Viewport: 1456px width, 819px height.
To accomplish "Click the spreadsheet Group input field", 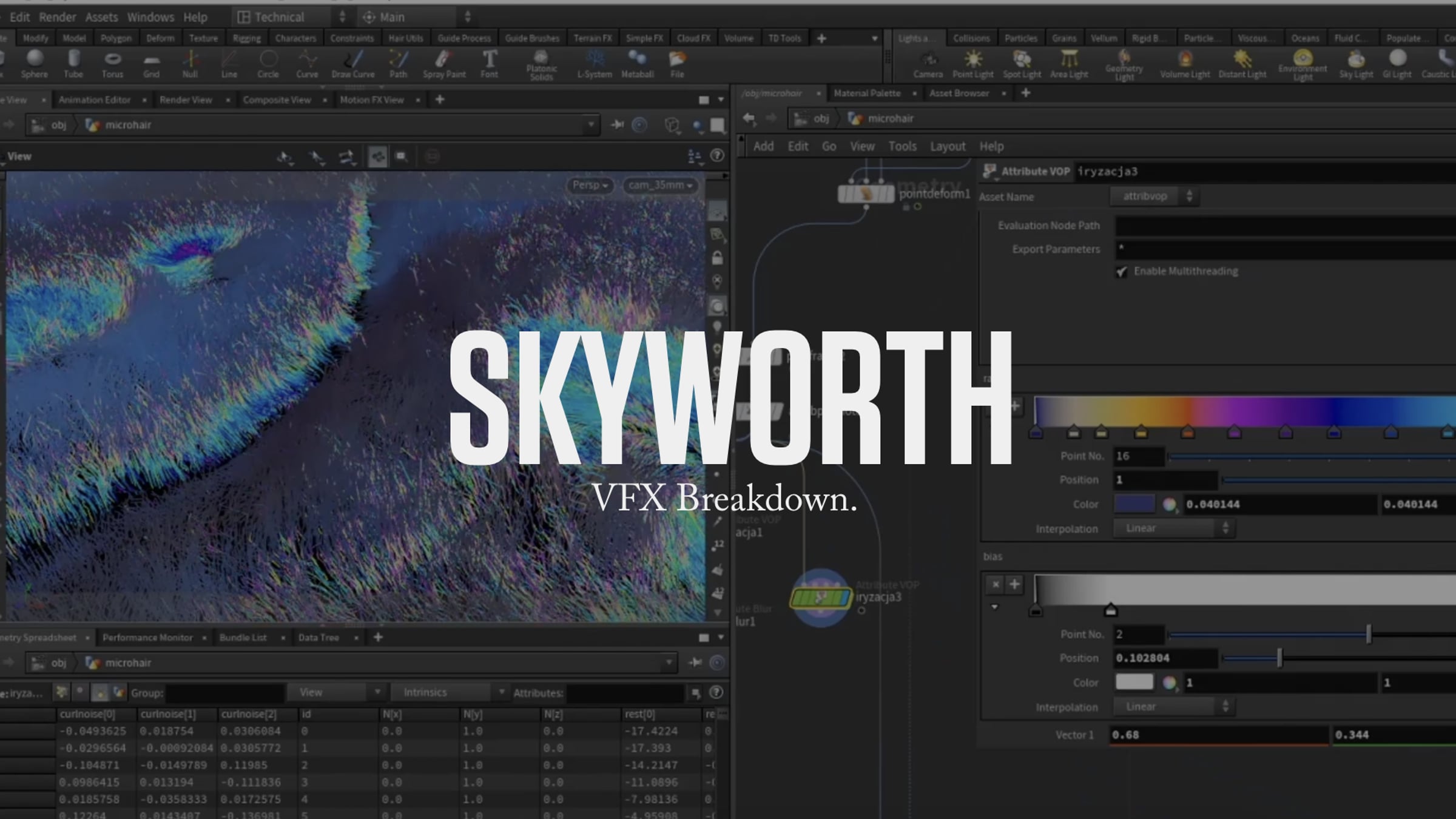I will [x=225, y=692].
